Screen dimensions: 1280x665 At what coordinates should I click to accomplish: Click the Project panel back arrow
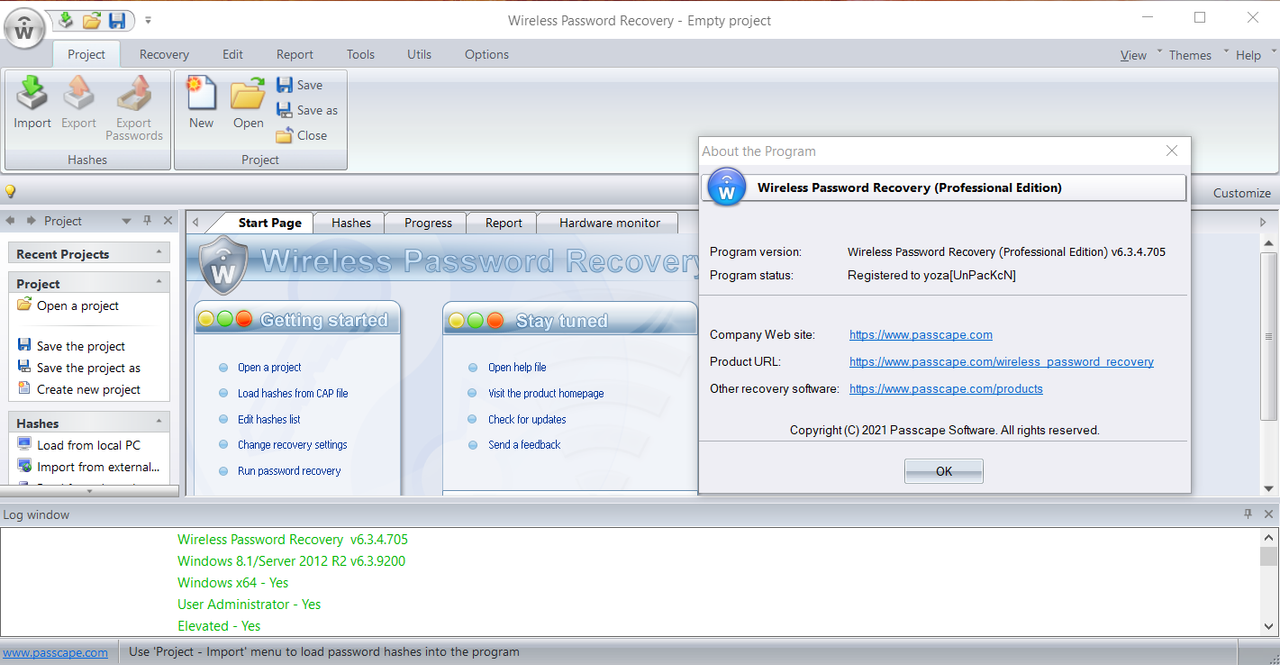tap(11, 221)
